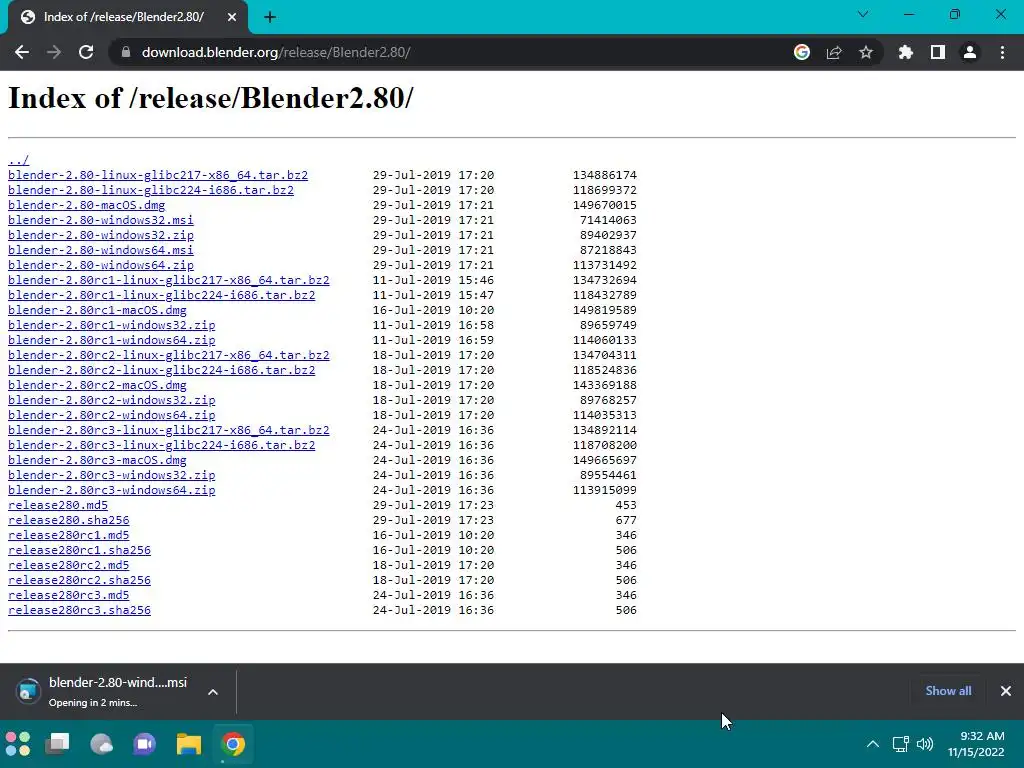The width and height of the screenshot is (1024, 768).
Task: Reload the current page
Action: click(86, 52)
